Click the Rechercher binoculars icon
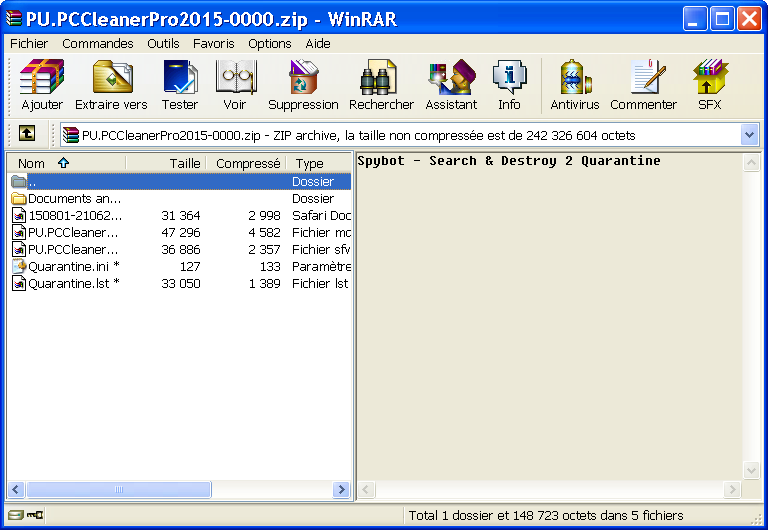Viewport: 768px width, 530px height. click(x=378, y=77)
